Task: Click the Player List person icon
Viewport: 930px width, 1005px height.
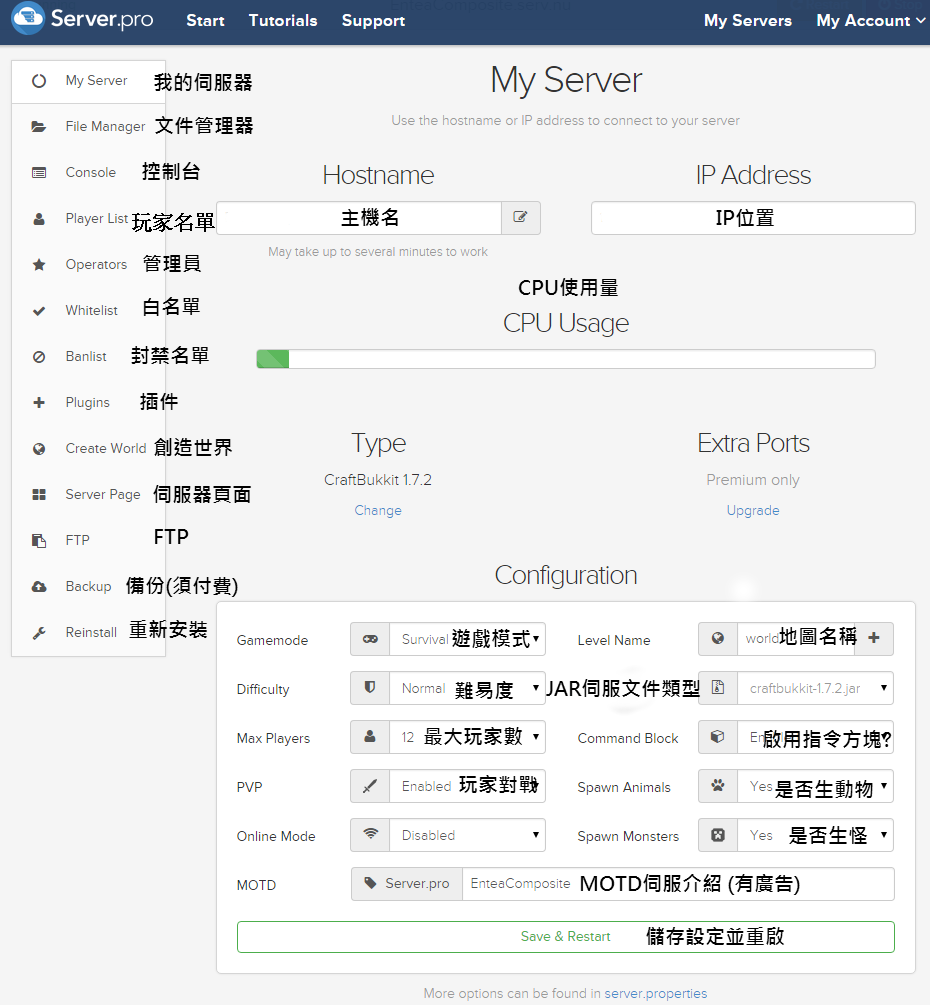Action: point(39,219)
